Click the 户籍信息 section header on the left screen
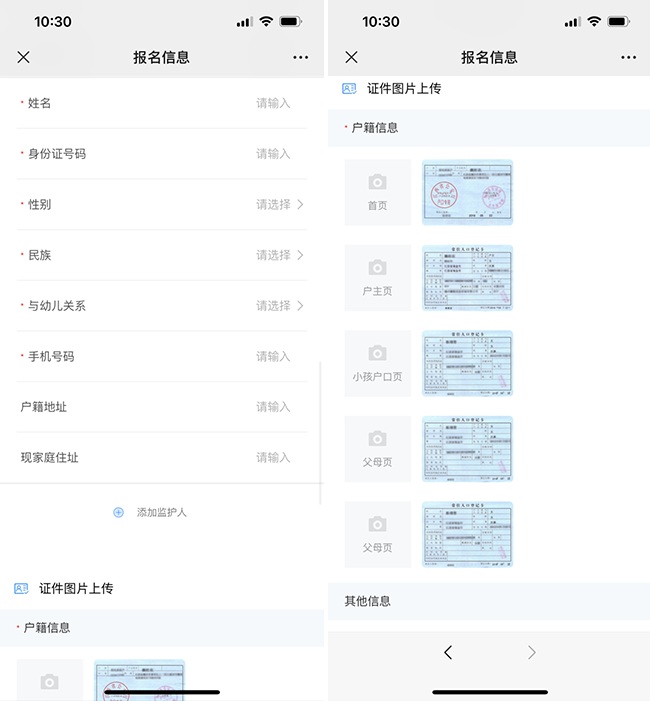 point(162,628)
